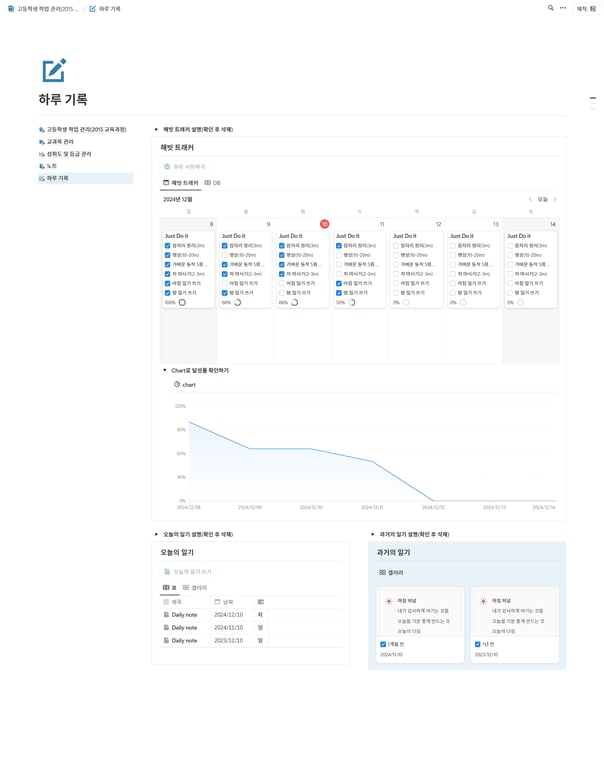
Task: Click the sun icon on the 1개월 전 card
Action: pyautogui.click(x=389, y=601)
